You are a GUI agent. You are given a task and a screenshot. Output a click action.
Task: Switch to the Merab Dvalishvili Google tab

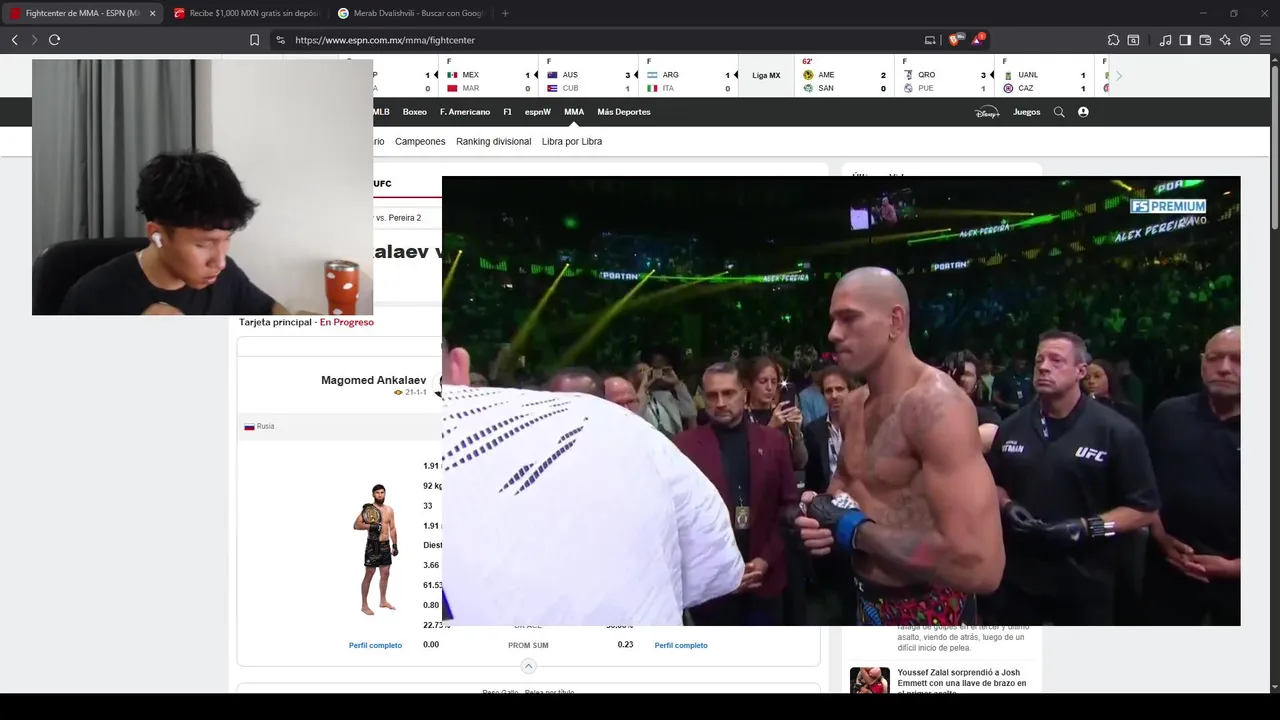tap(410, 13)
